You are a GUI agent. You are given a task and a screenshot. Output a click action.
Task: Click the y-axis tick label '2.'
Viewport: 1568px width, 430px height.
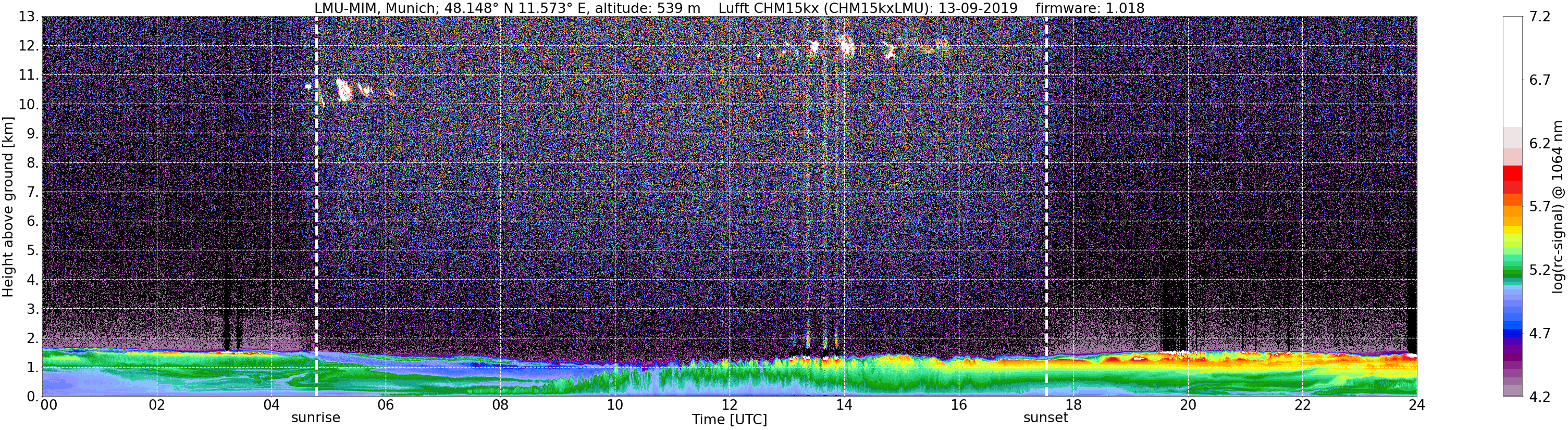tap(33, 338)
